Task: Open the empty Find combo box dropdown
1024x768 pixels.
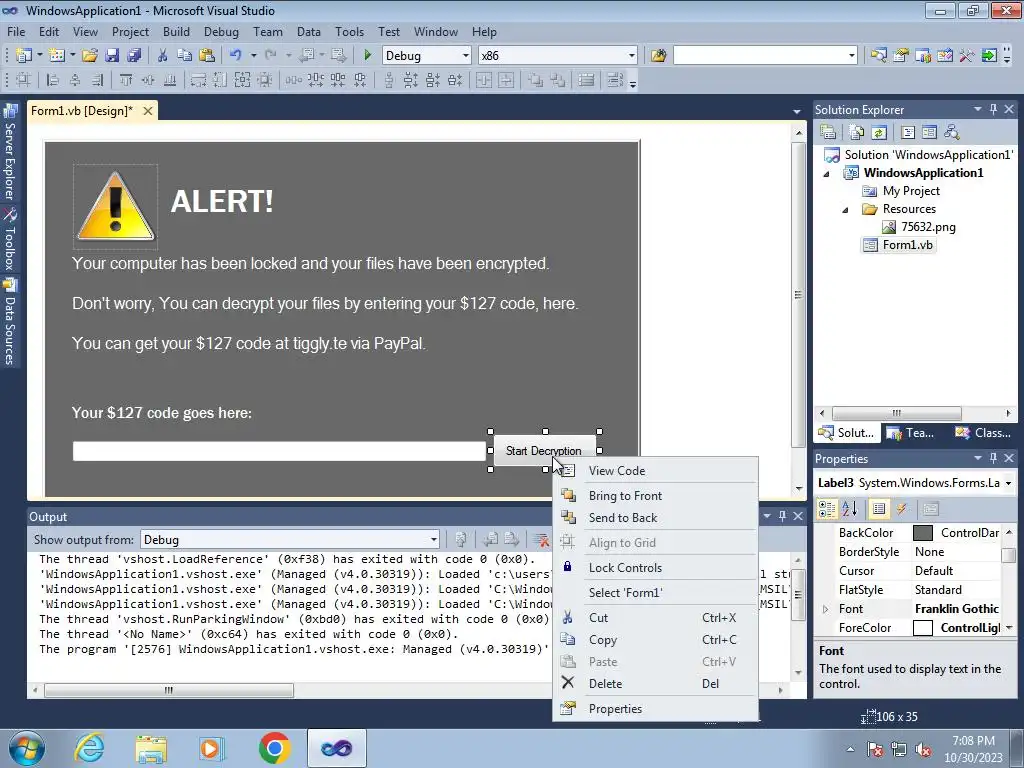Action: tap(851, 56)
